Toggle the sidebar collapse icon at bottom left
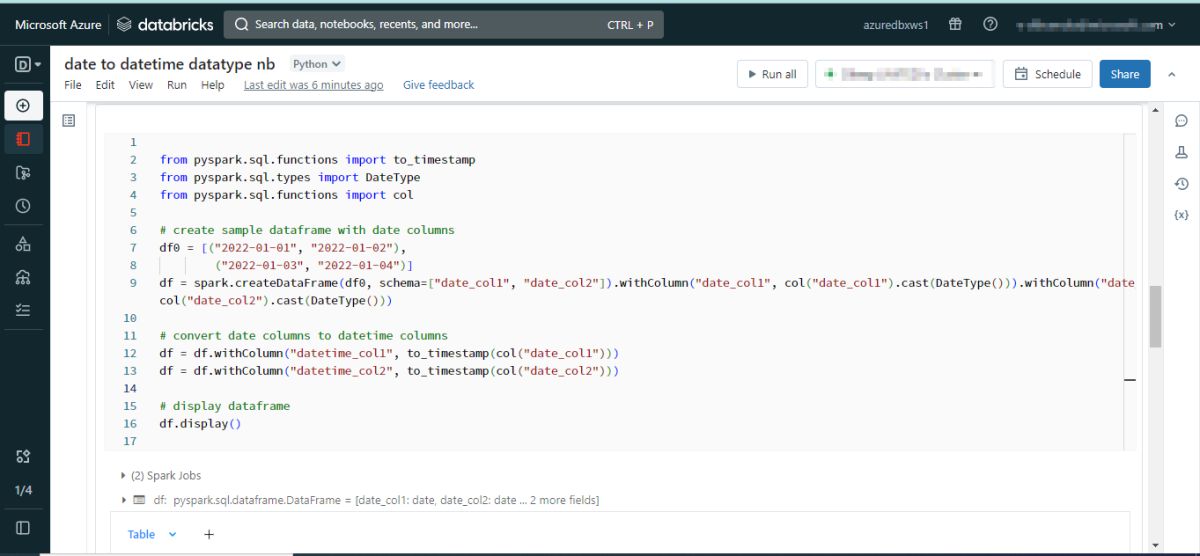 (x=23, y=527)
